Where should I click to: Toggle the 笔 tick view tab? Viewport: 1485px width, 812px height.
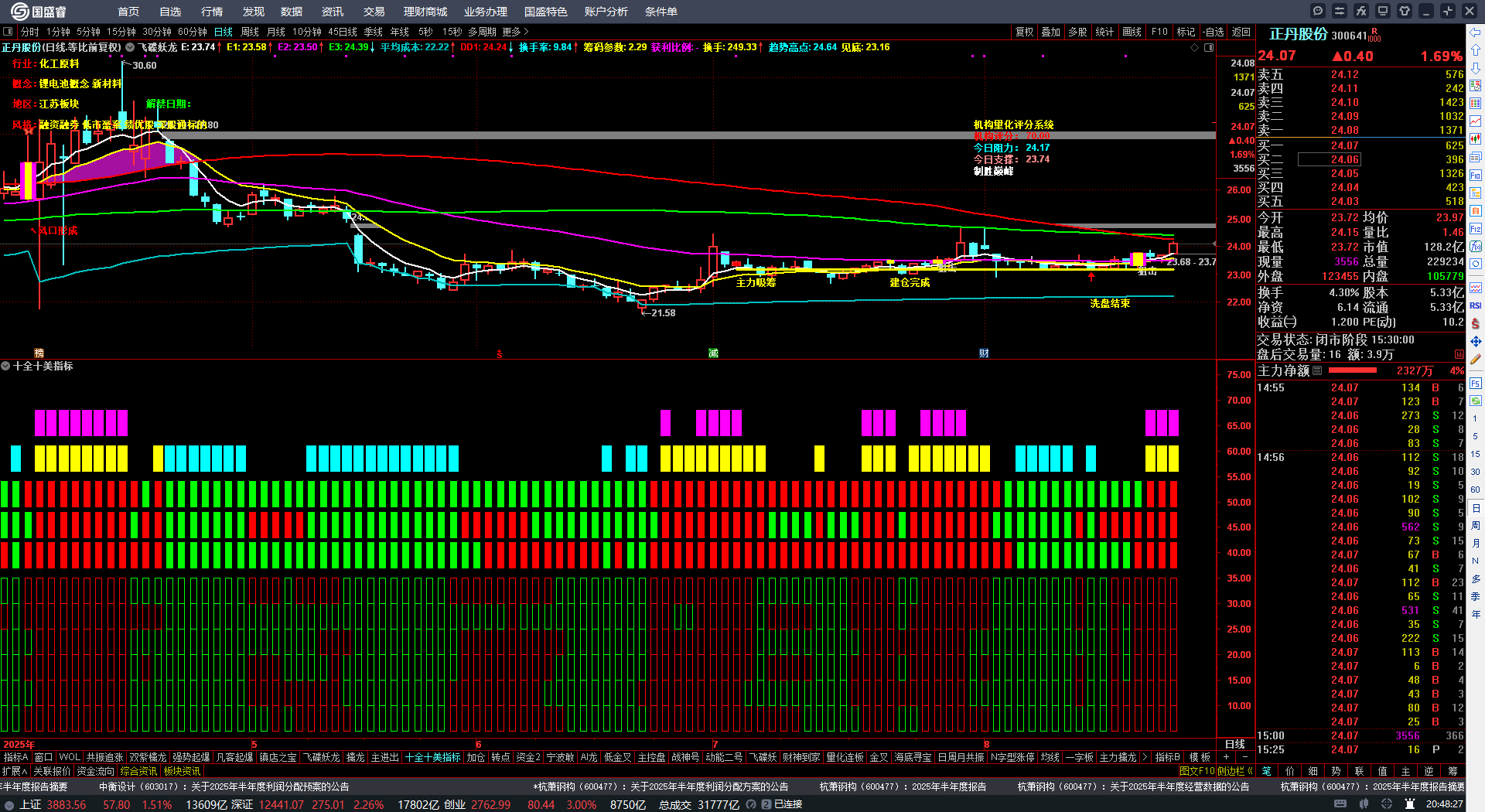click(1266, 771)
